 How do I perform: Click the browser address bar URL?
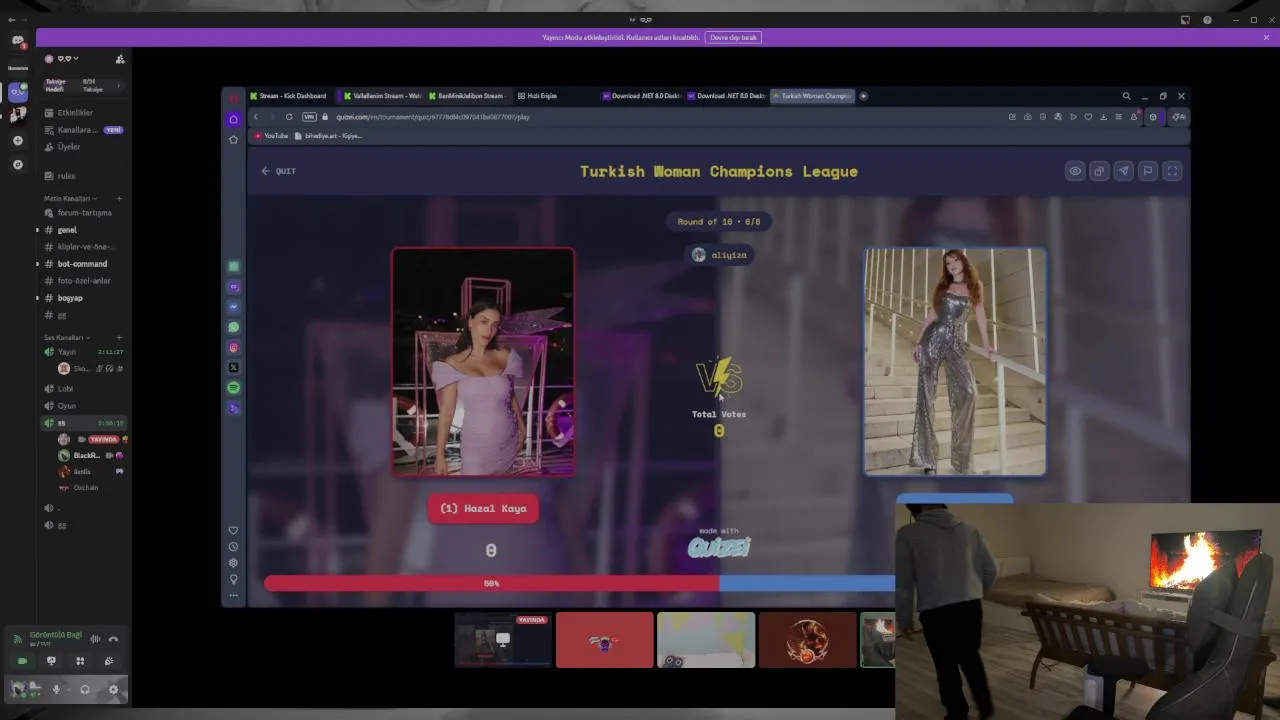[x=433, y=117]
